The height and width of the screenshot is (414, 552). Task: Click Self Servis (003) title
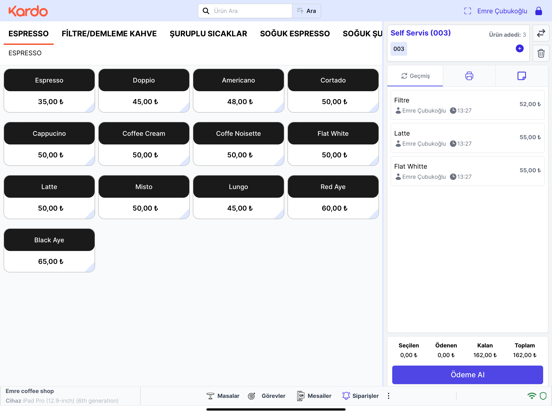pos(420,33)
